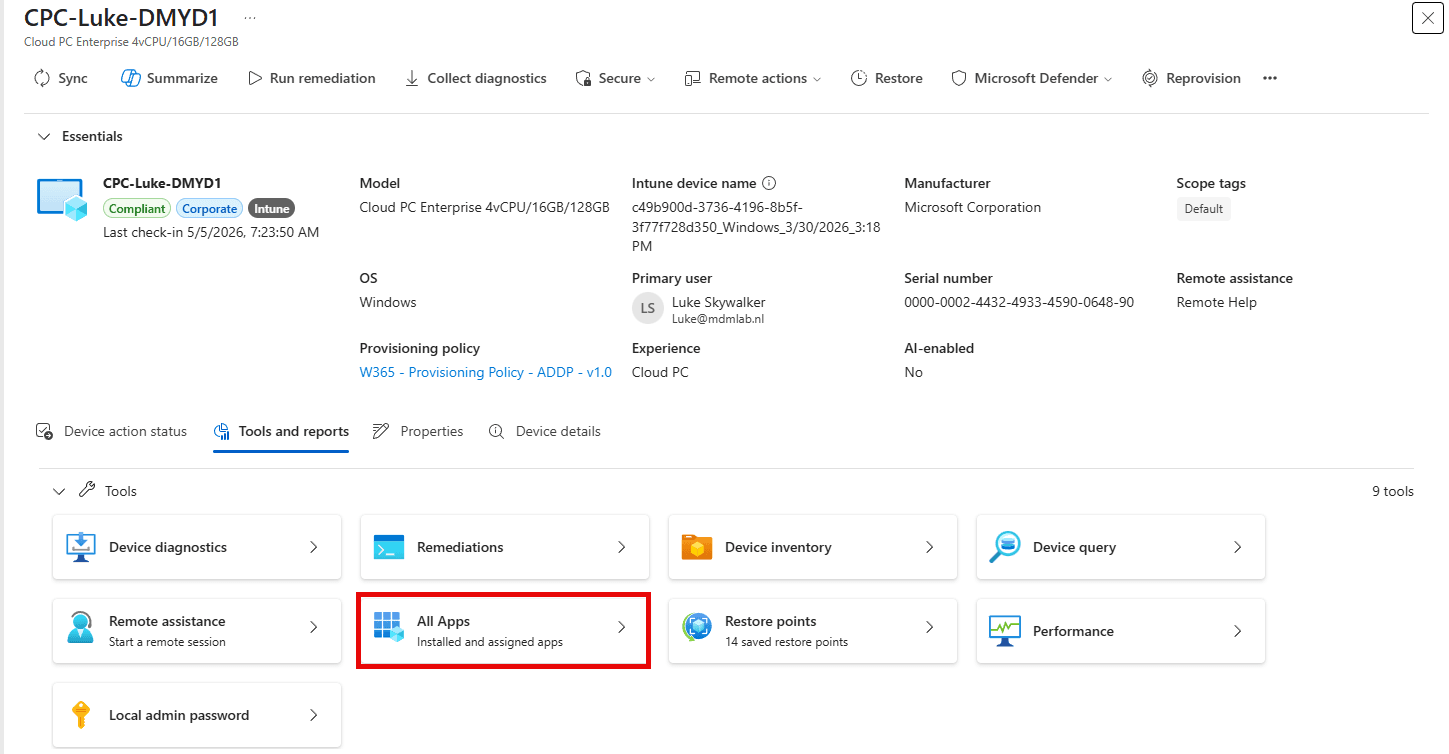Click the Device query magnifier icon
This screenshot has height=754, width=1449.
point(1004,547)
